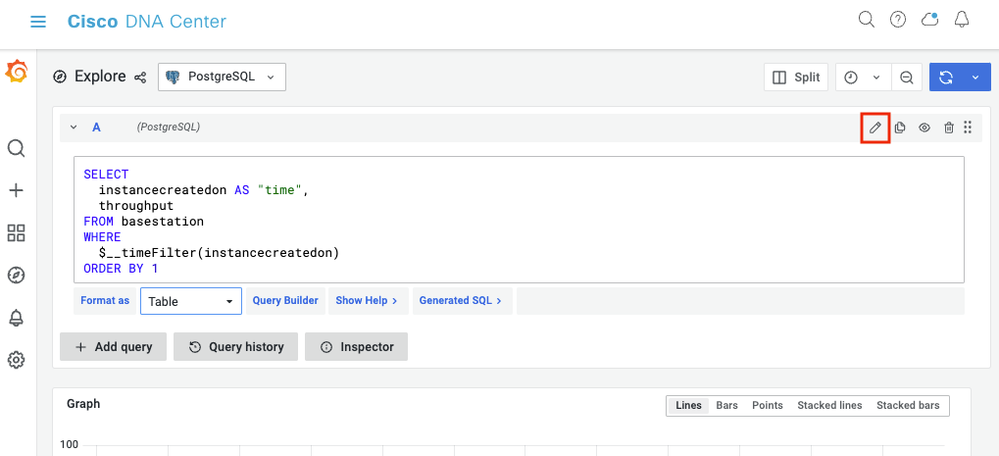This screenshot has height=456, width=999.
Task: Click the zoom out time range icon
Action: pos(907,77)
